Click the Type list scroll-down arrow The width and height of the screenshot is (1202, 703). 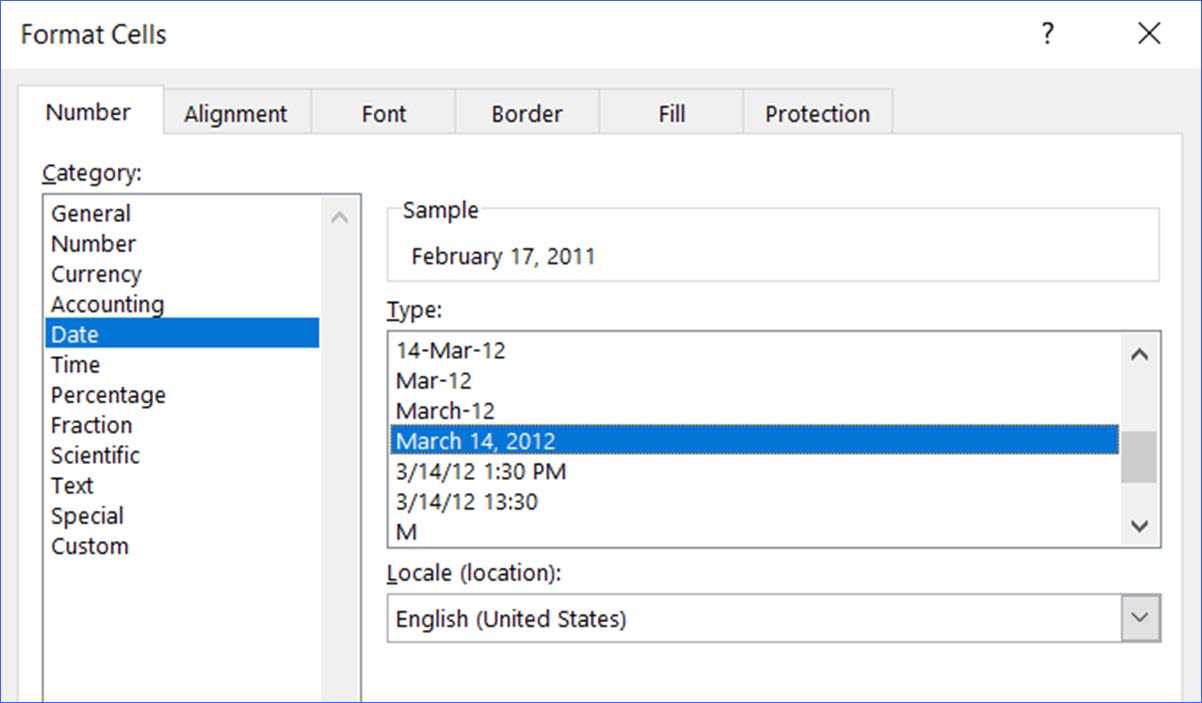(x=1138, y=525)
